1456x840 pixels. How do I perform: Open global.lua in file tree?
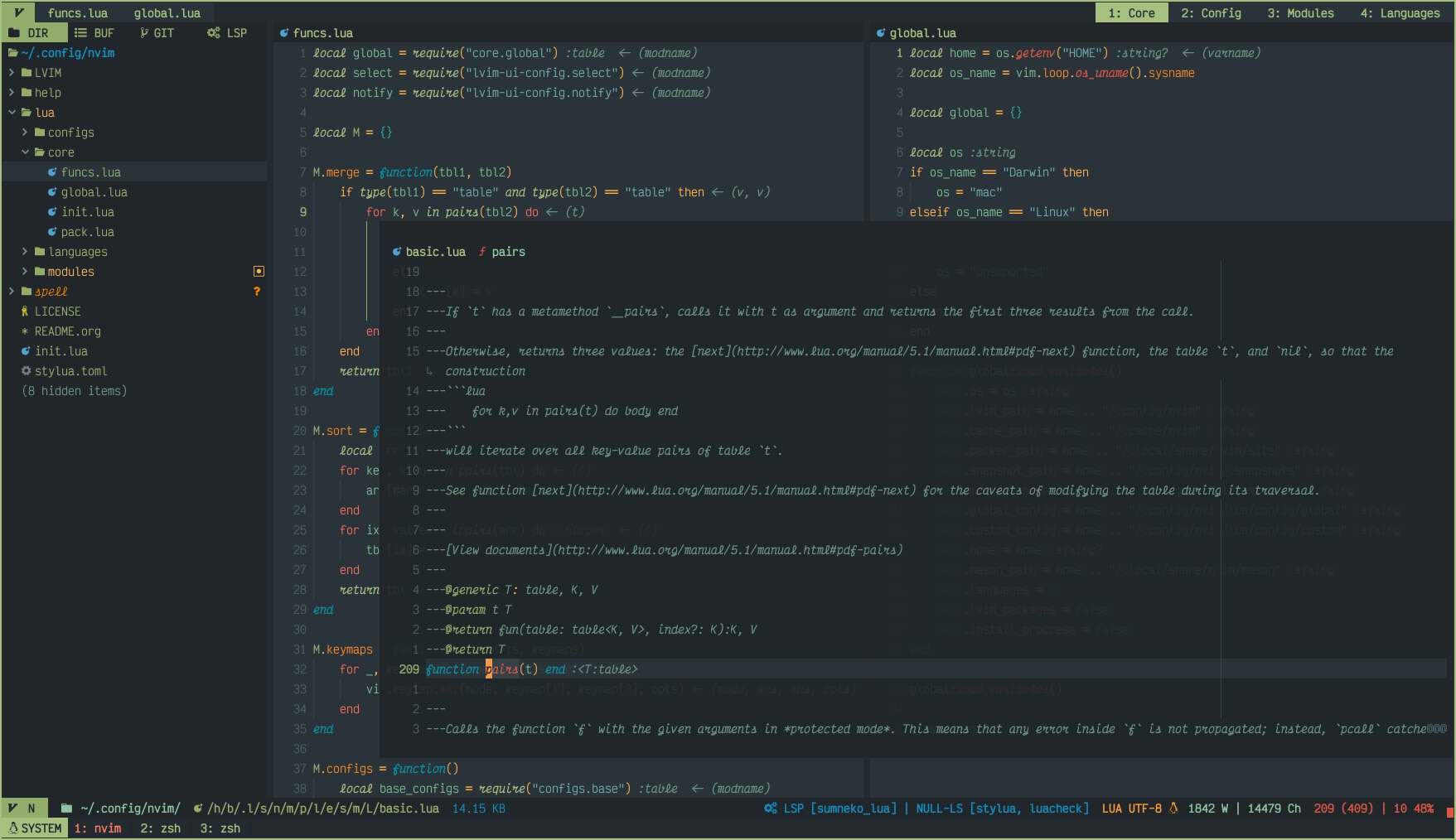(94, 192)
